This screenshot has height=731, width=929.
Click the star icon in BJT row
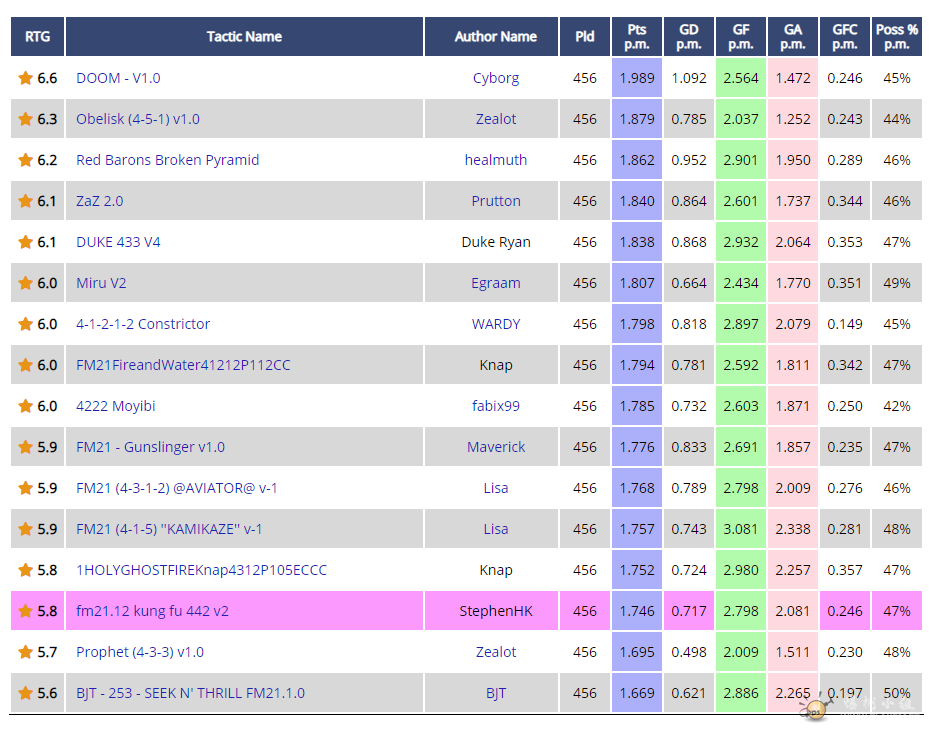pos(25,693)
